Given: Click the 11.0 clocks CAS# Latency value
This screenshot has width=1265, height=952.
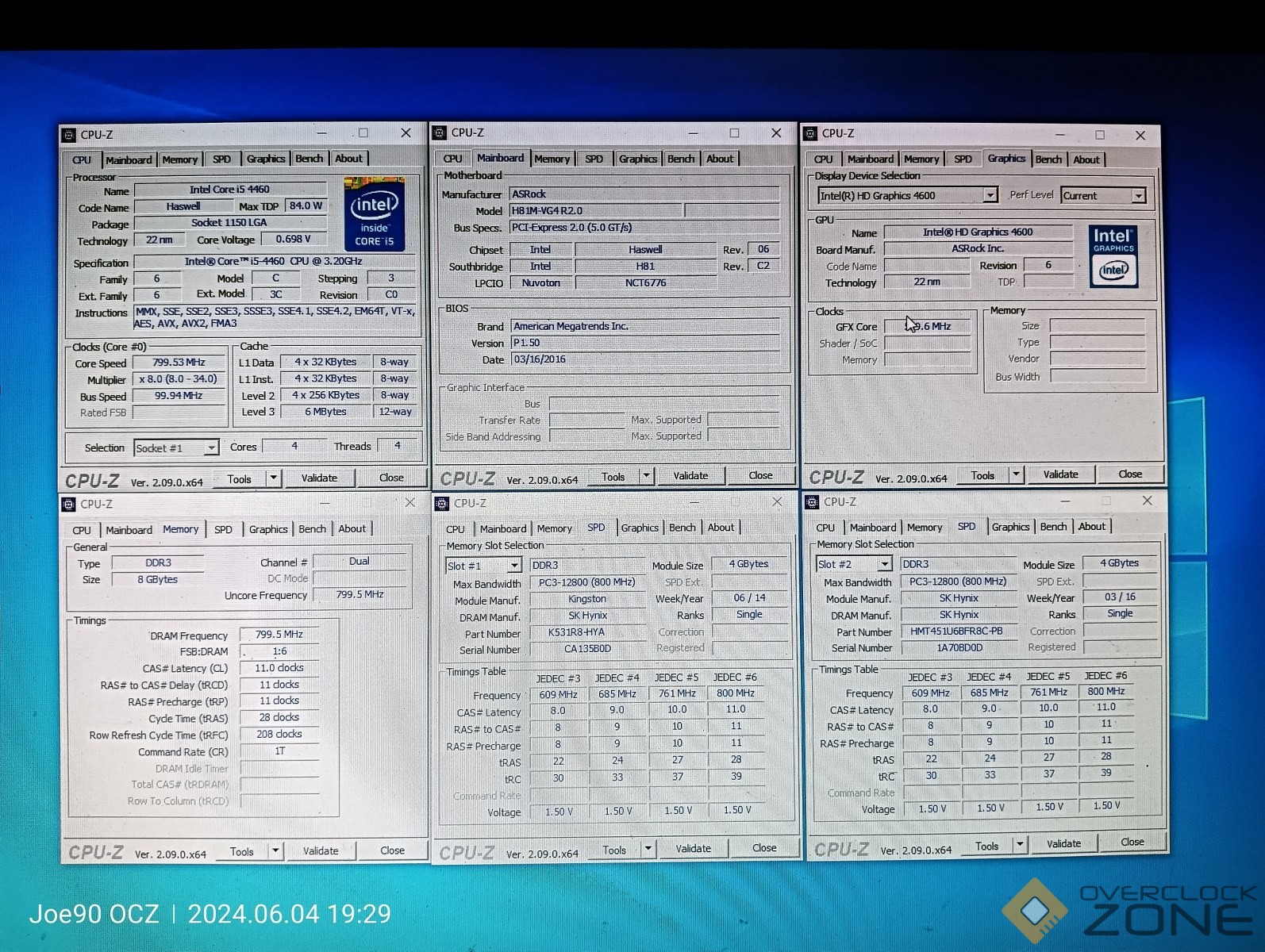Looking at the screenshot, I should (x=279, y=668).
